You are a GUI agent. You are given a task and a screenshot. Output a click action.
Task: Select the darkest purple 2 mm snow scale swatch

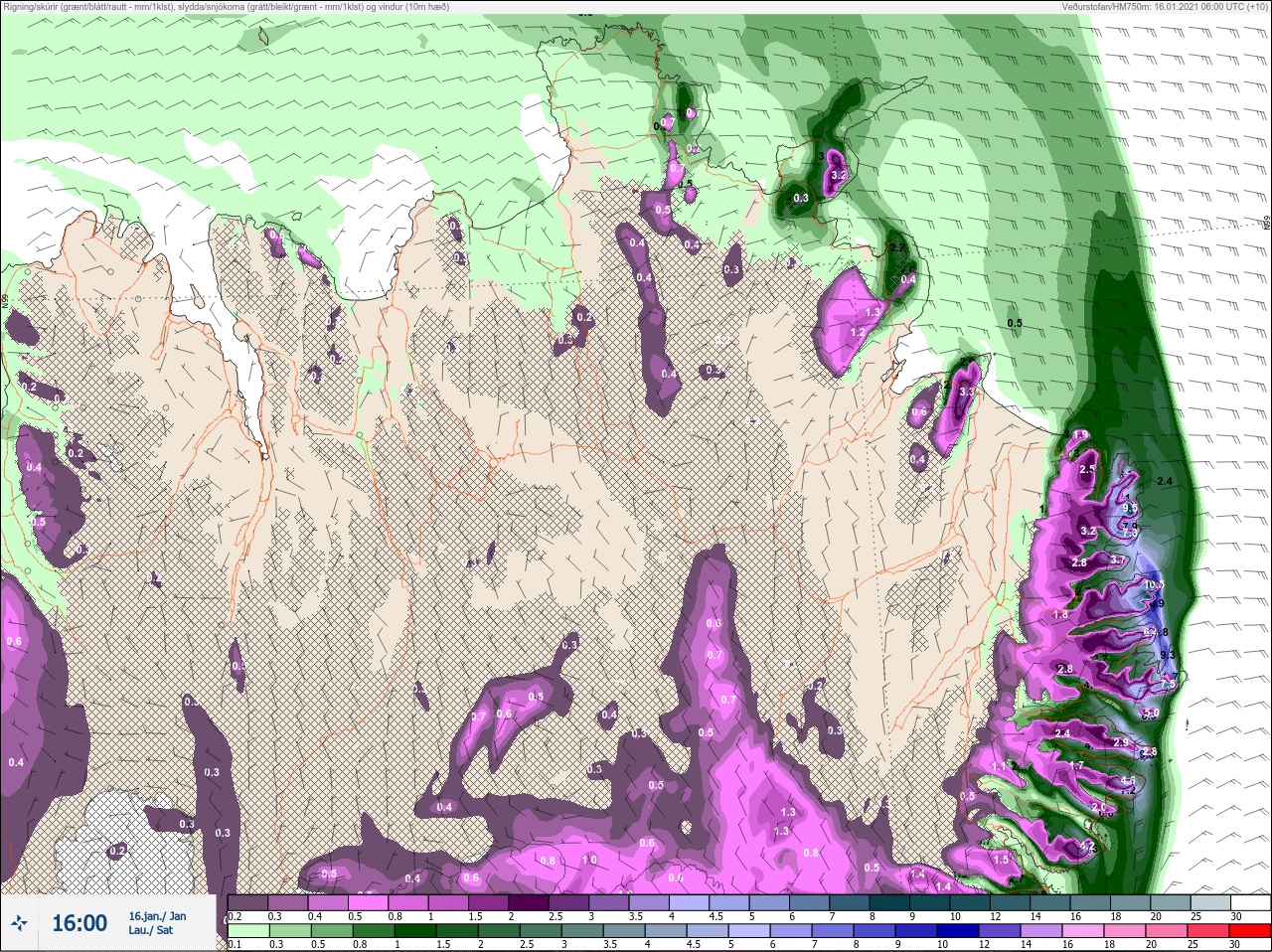tap(531, 902)
